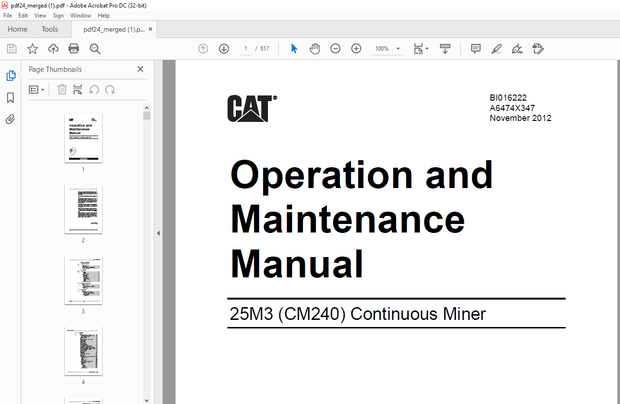Click the "Page Thumbnails" panel title
The height and width of the screenshot is (404, 620).
[x=55, y=69]
